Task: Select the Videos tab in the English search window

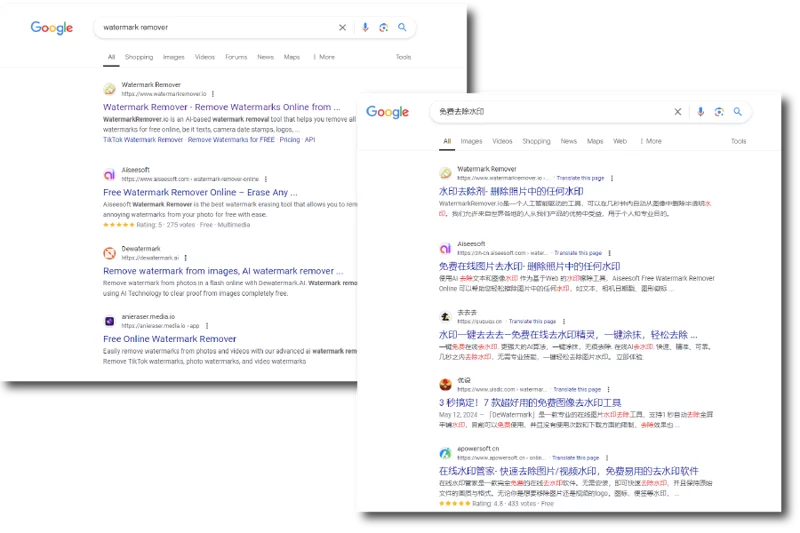Action: (x=205, y=57)
